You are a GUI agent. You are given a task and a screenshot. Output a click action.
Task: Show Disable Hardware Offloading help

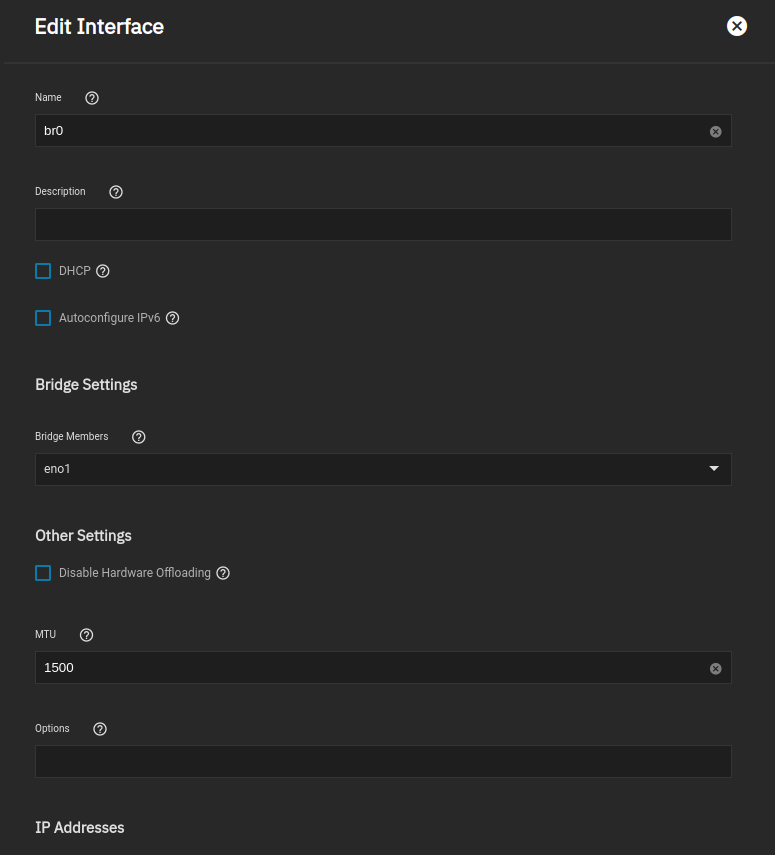[x=223, y=573]
